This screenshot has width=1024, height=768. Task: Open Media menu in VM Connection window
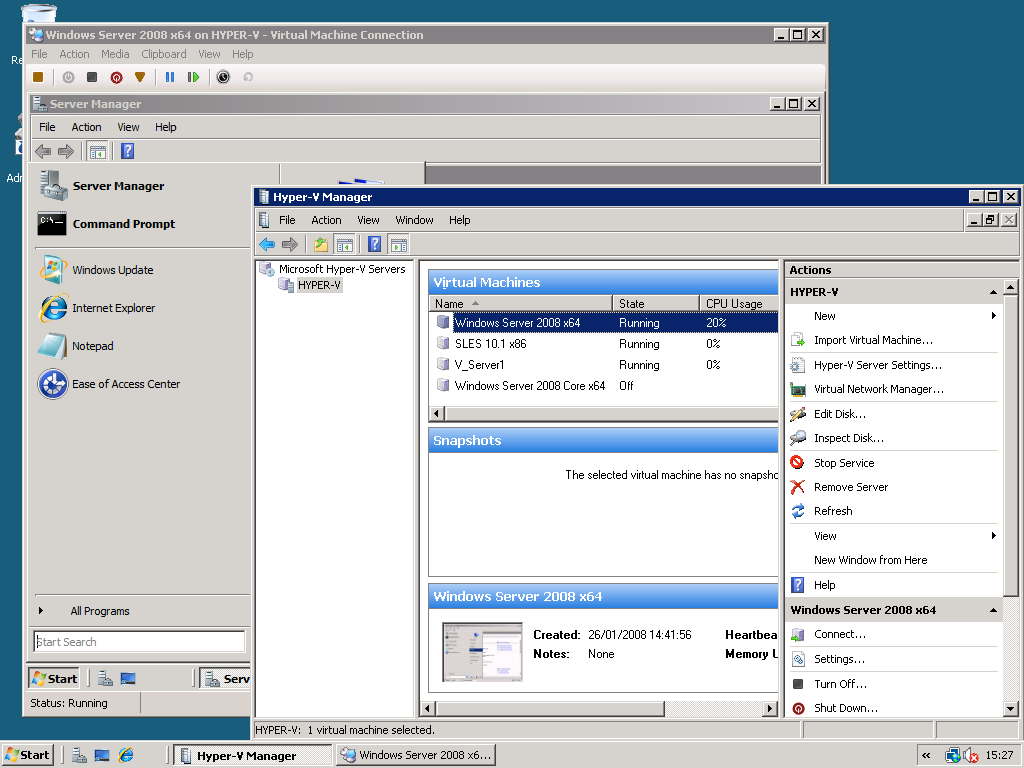click(x=115, y=54)
